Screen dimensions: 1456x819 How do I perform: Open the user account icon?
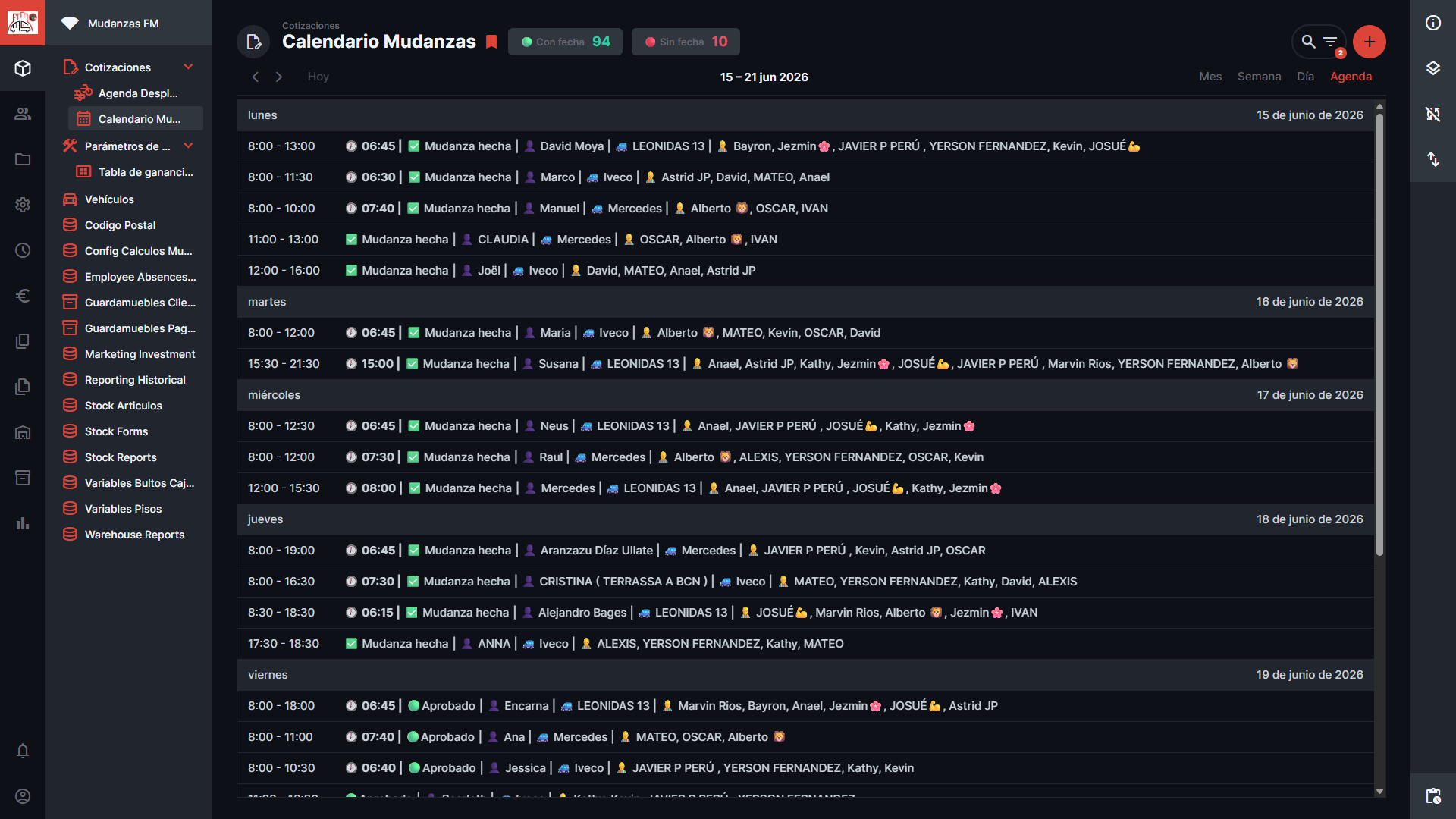click(x=23, y=796)
